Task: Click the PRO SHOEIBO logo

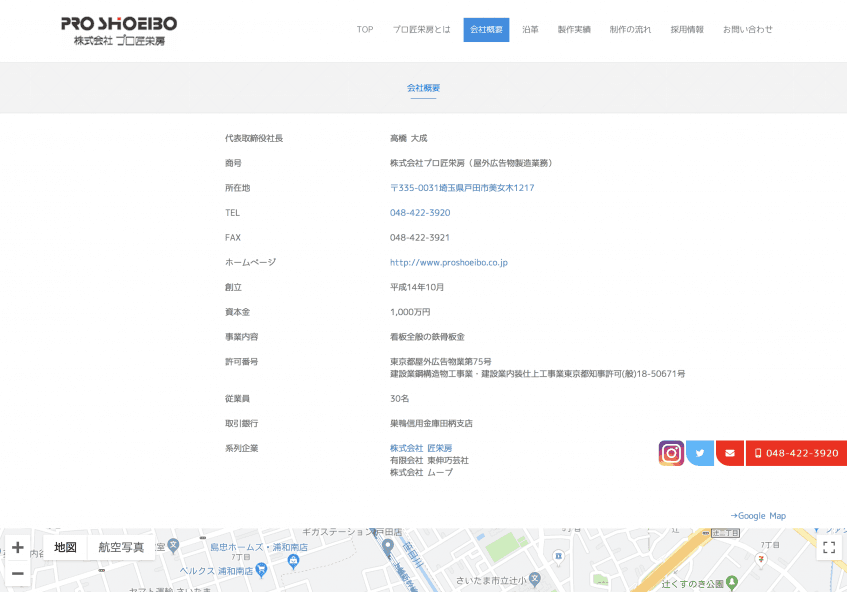Action: 119,31
